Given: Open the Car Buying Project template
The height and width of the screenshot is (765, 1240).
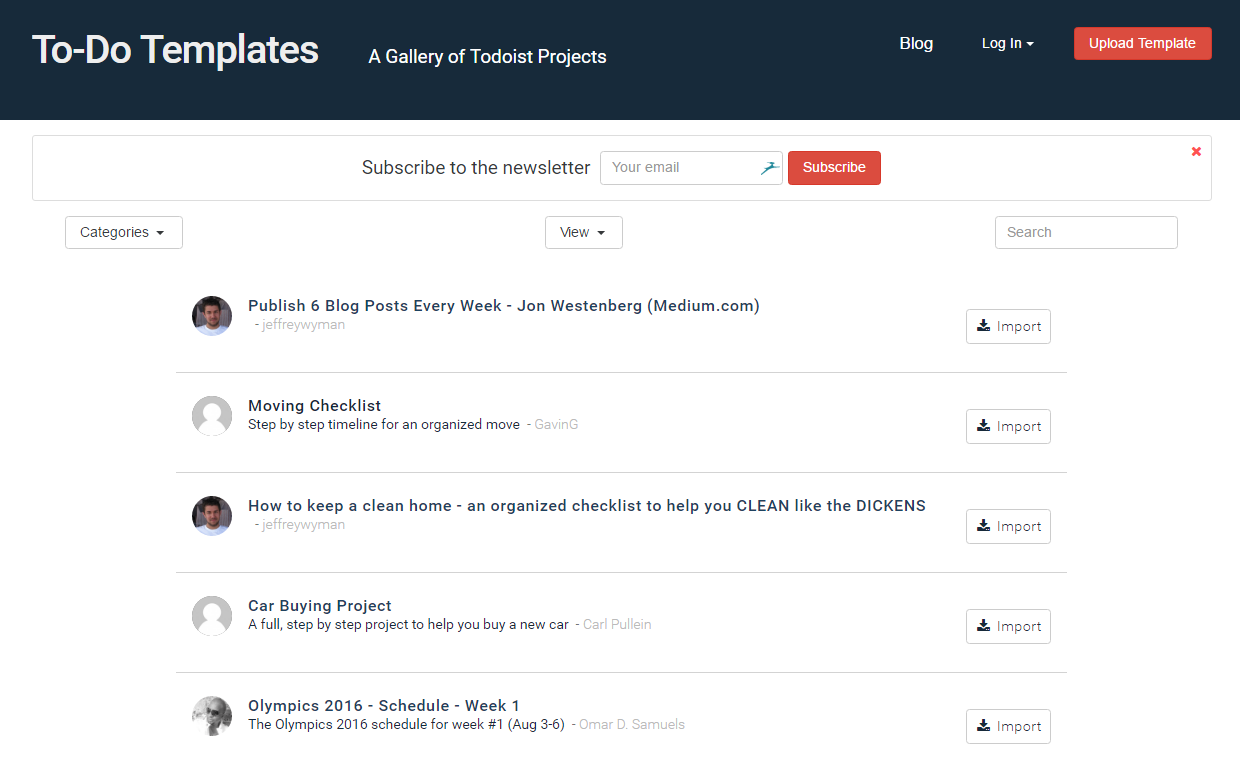Looking at the screenshot, I should pos(320,605).
